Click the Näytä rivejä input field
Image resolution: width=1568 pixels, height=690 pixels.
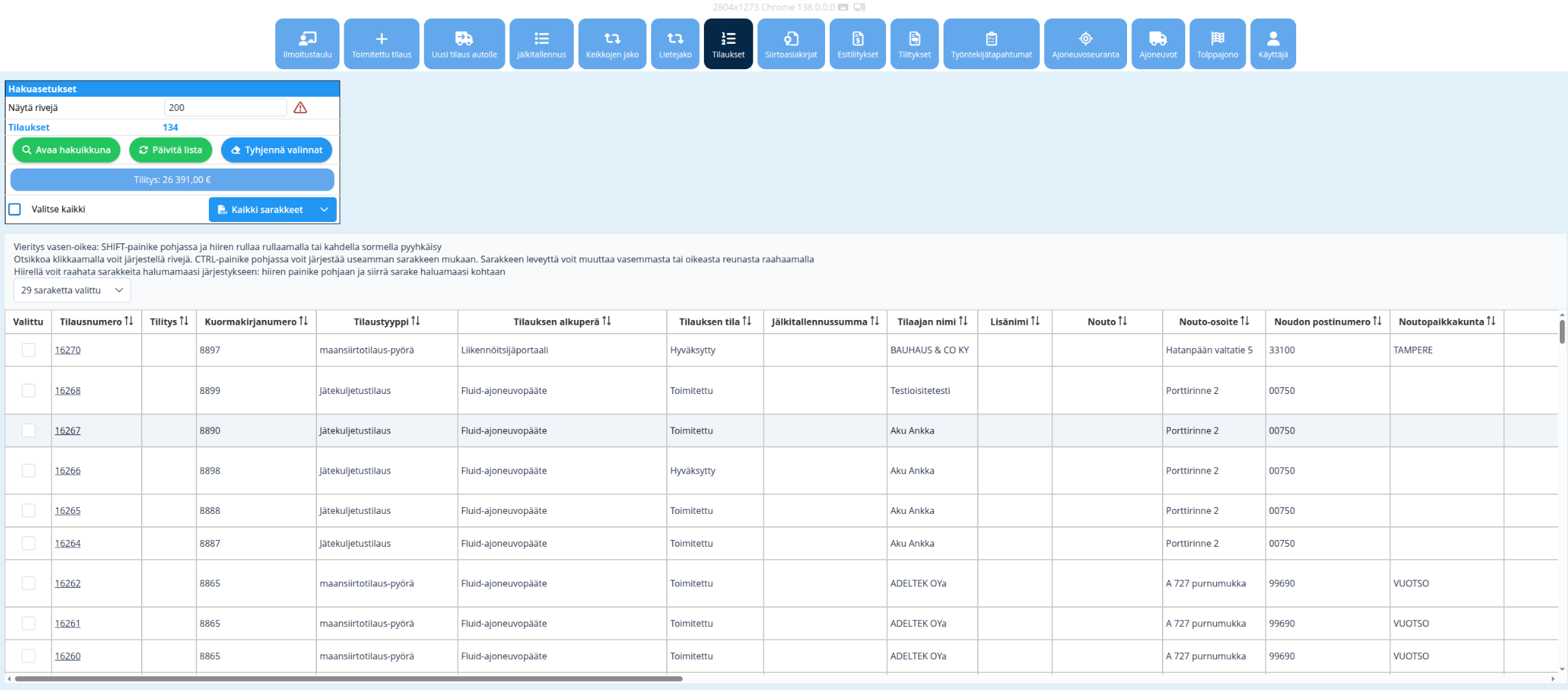click(x=225, y=108)
